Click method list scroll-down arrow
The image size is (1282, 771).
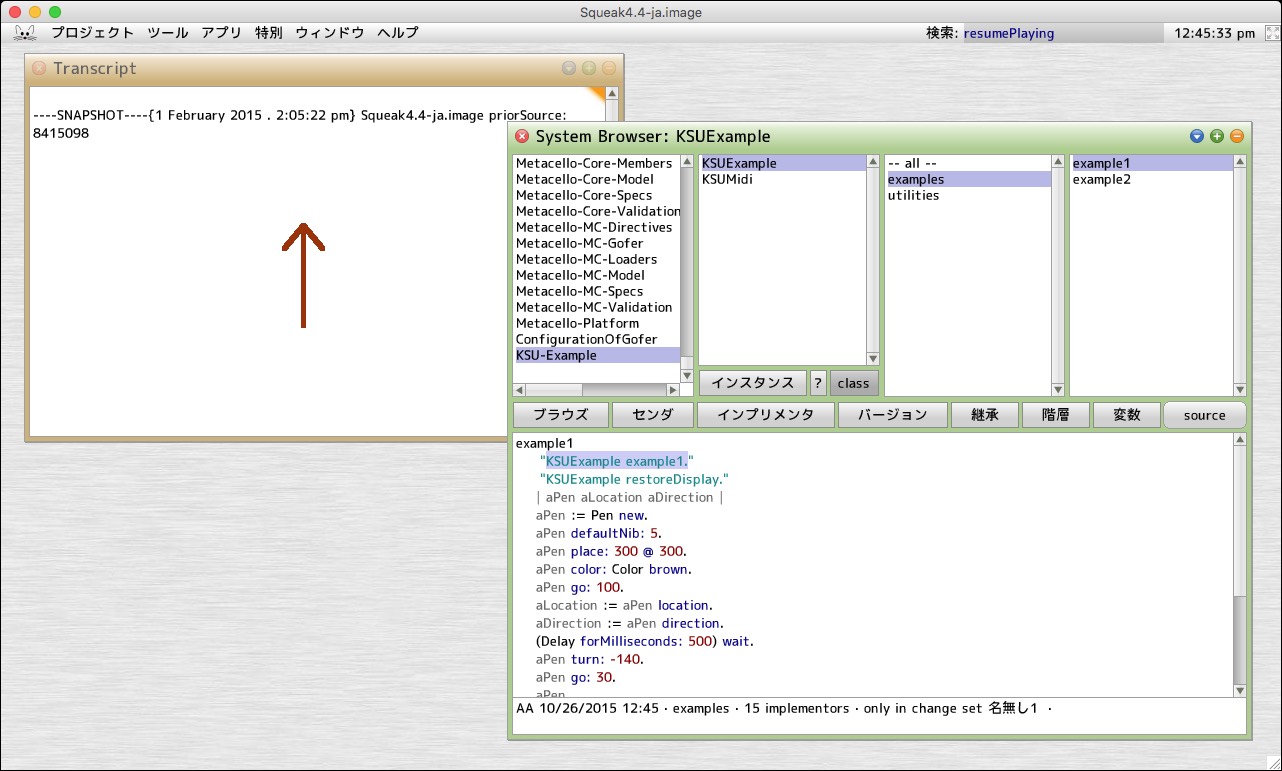(1240, 390)
